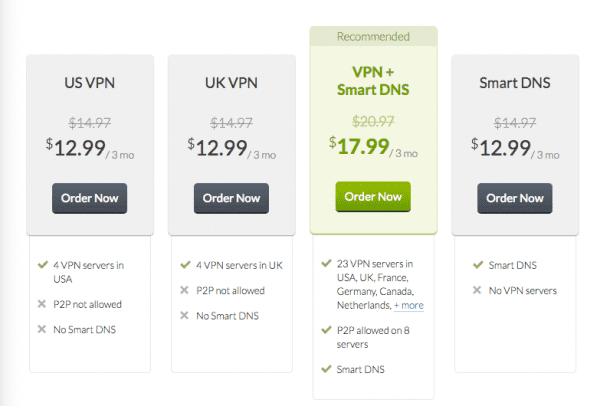
Task: Click X icon beside US plan P2P not allowed
Action: pos(42,304)
